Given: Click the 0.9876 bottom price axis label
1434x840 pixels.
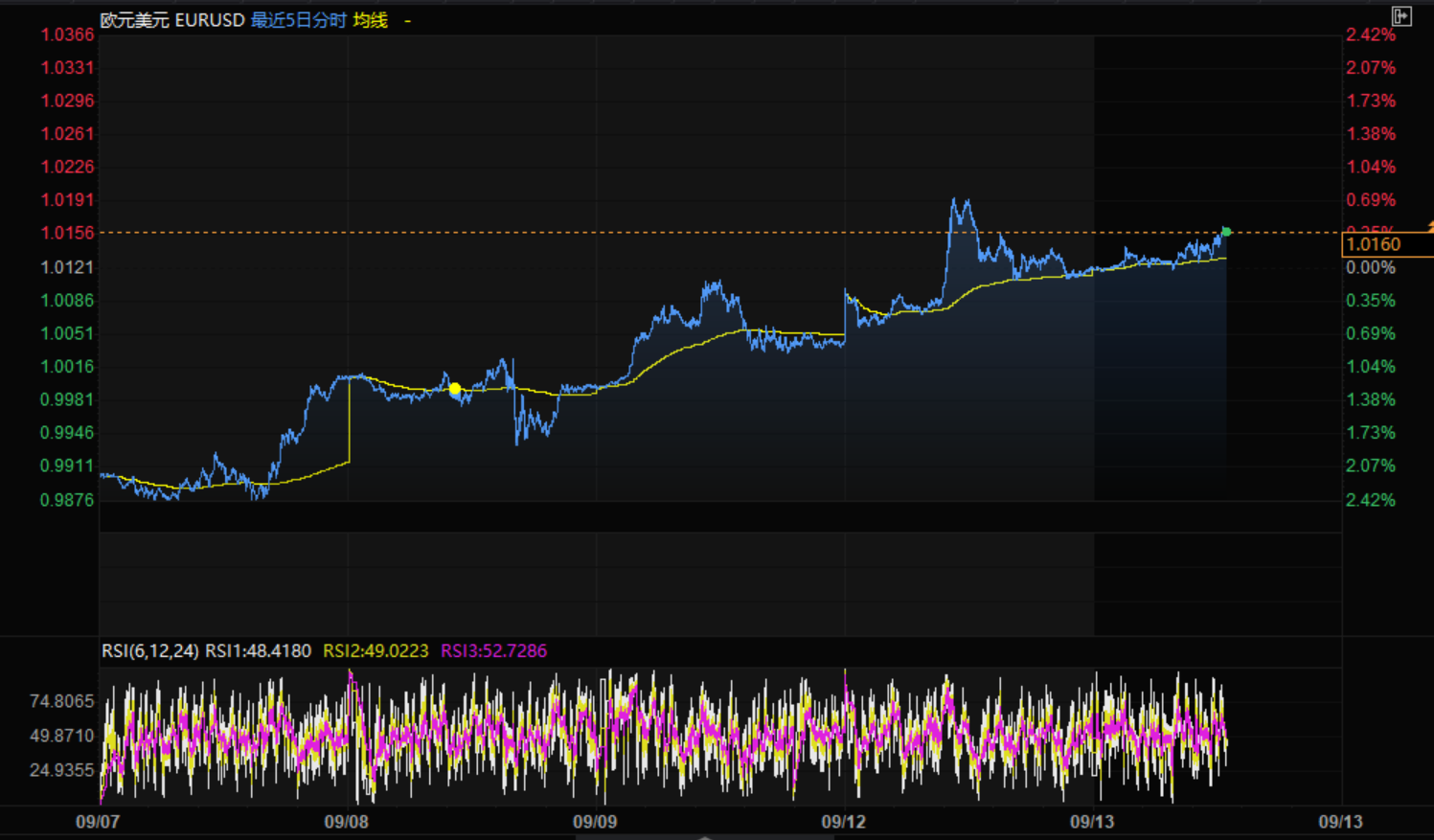Looking at the screenshot, I should point(67,500).
